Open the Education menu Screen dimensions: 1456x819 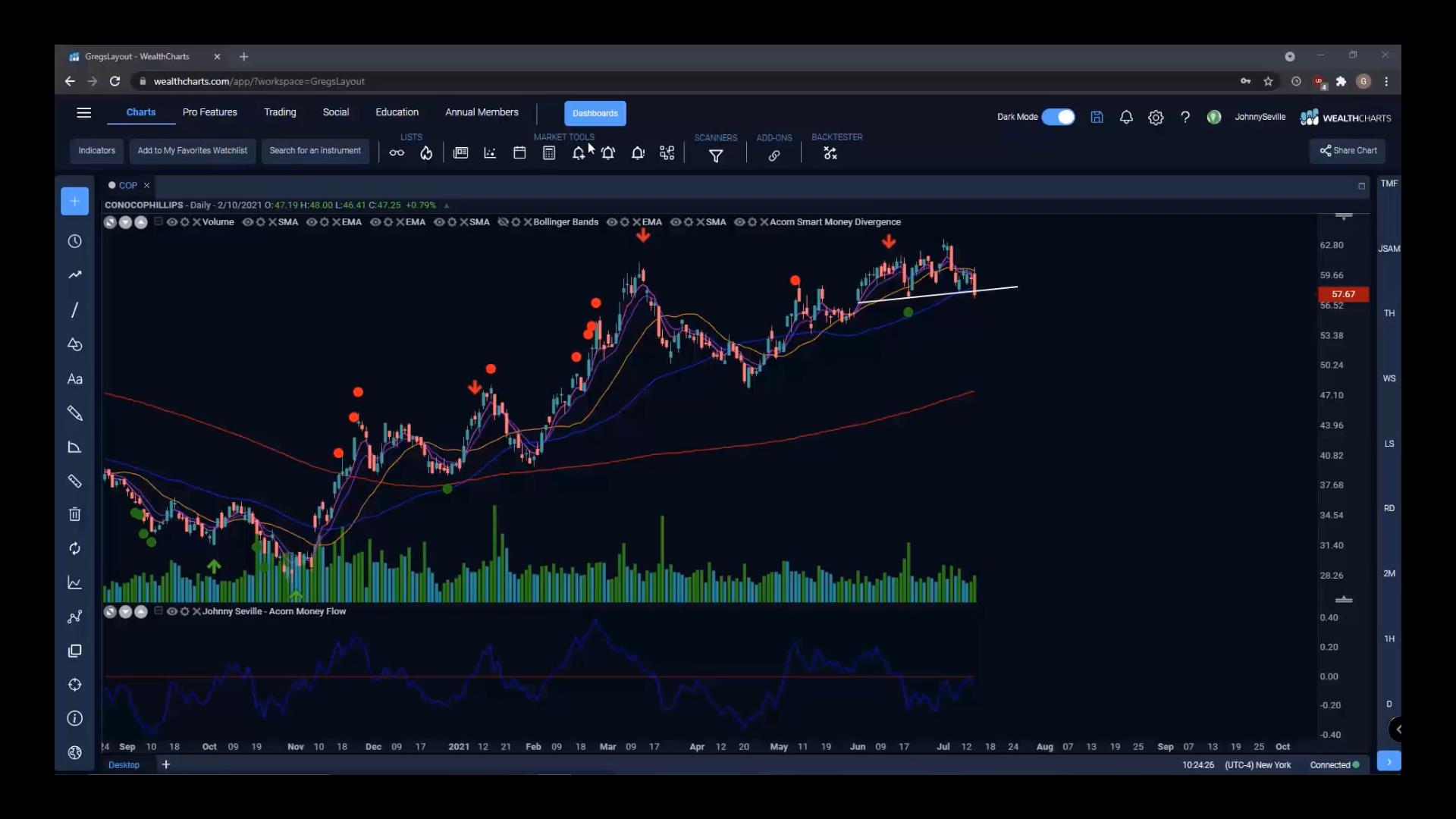coord(397,112)
